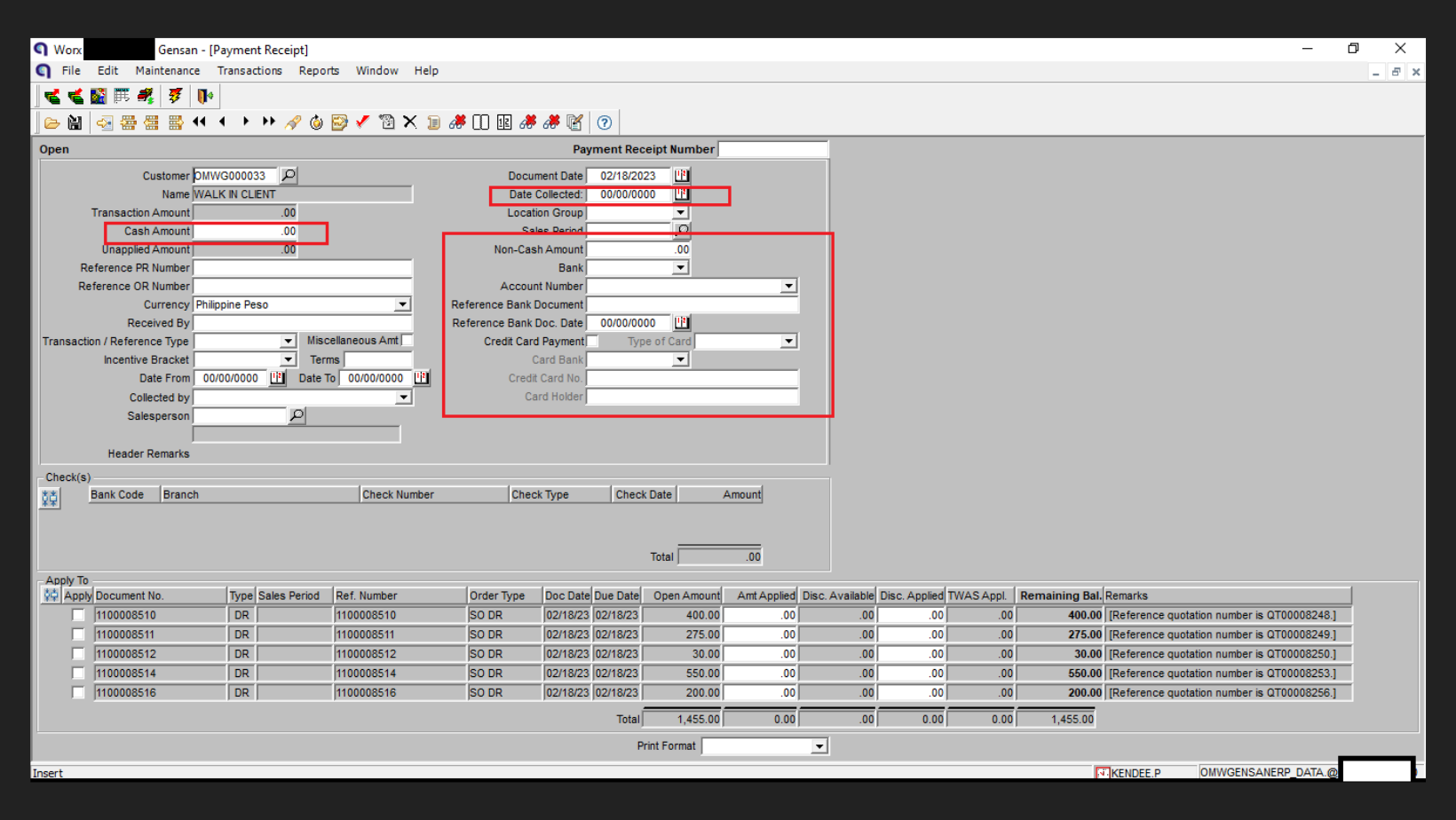
Task: Click the clipboard with pencil toolbar icon
Action: tap(574, 122)
